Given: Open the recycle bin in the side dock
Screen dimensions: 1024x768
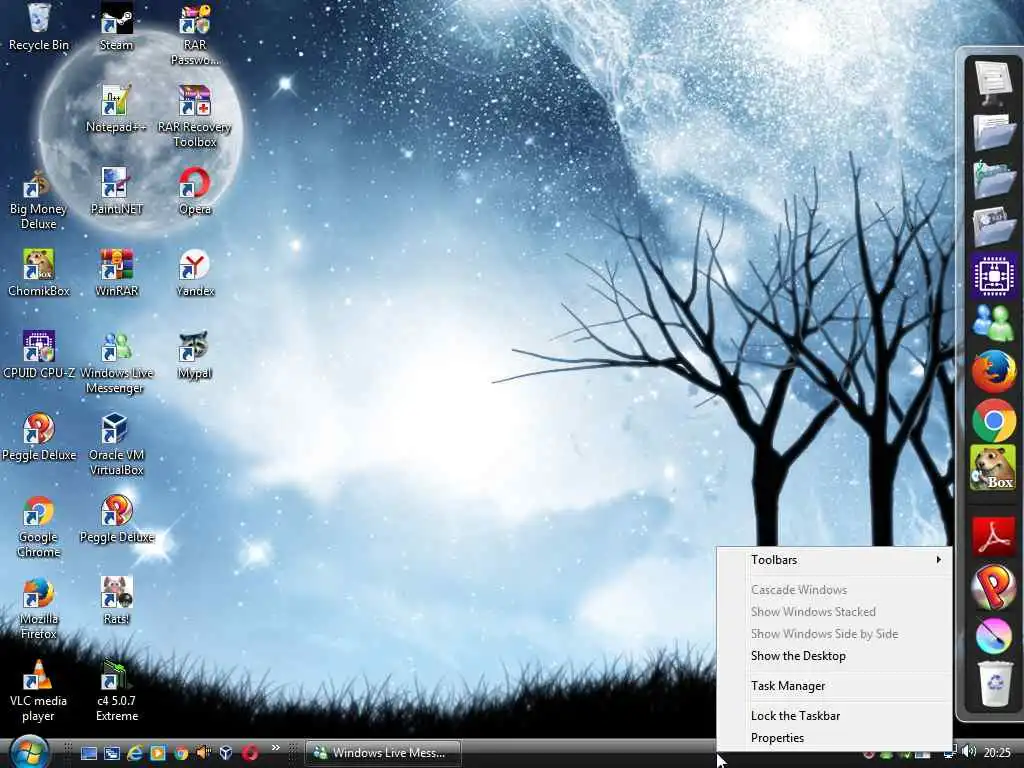Looking at the screenshot, I should [x=993, y=684].
